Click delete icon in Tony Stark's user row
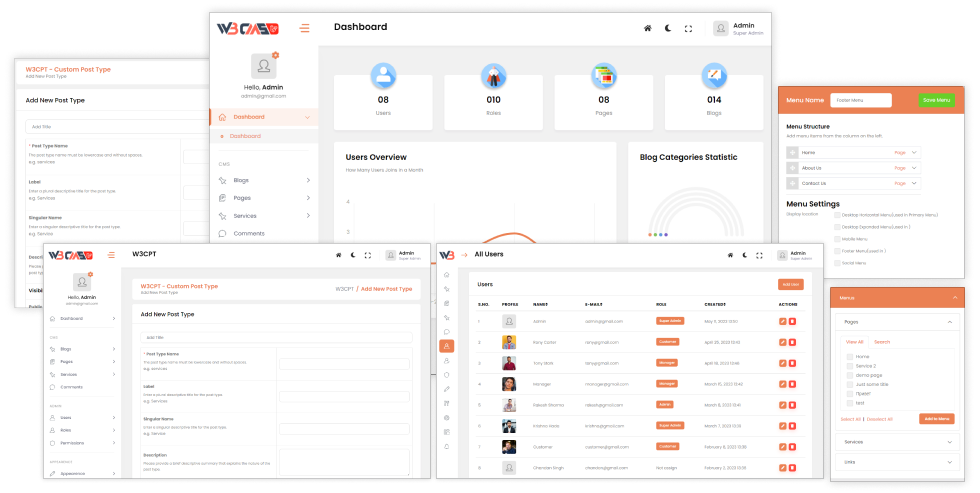Screen dimensions: 980x493 792,363
